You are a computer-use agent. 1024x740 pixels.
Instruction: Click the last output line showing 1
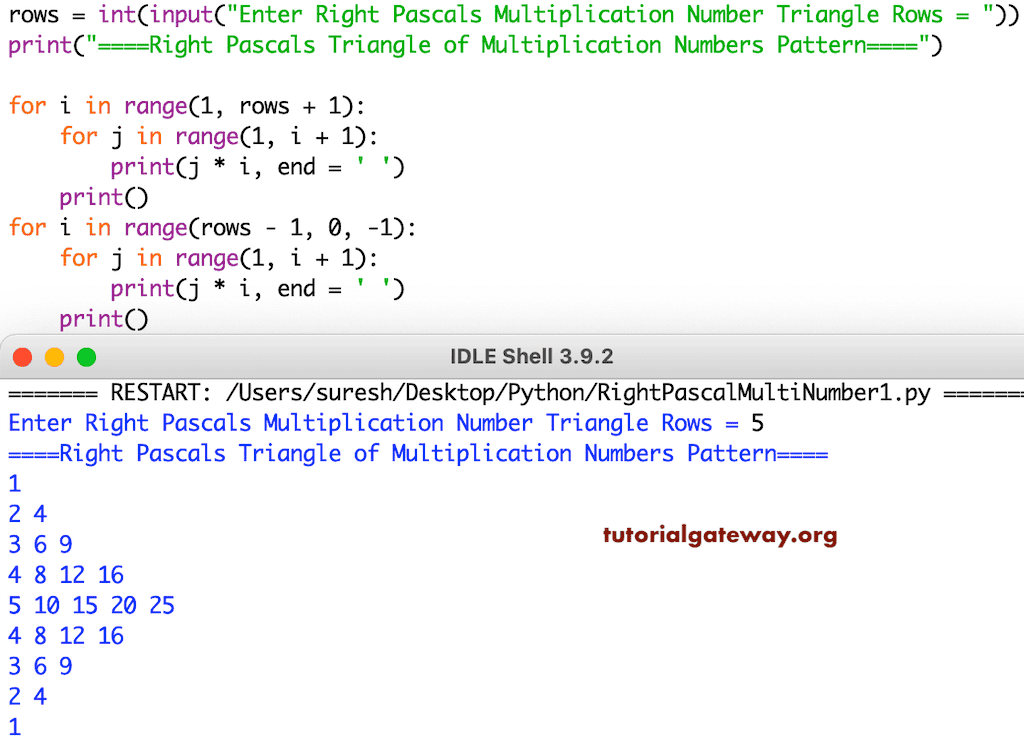point(14,726)
